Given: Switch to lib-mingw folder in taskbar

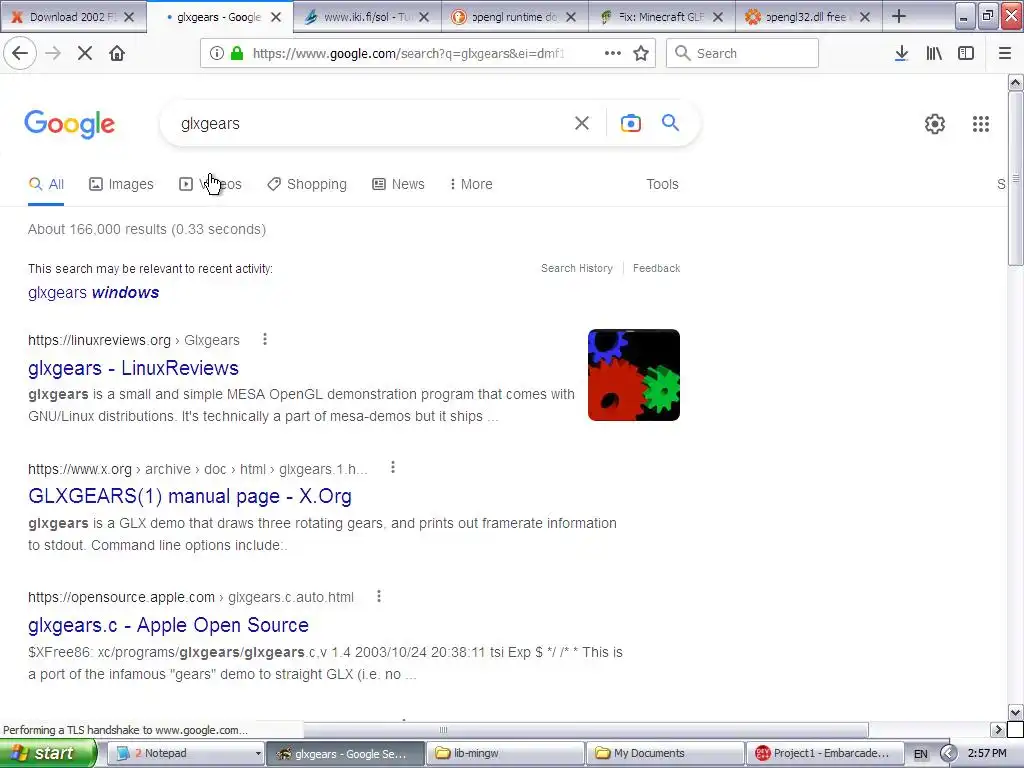Looking at the screenshot, I should (505, 754).
